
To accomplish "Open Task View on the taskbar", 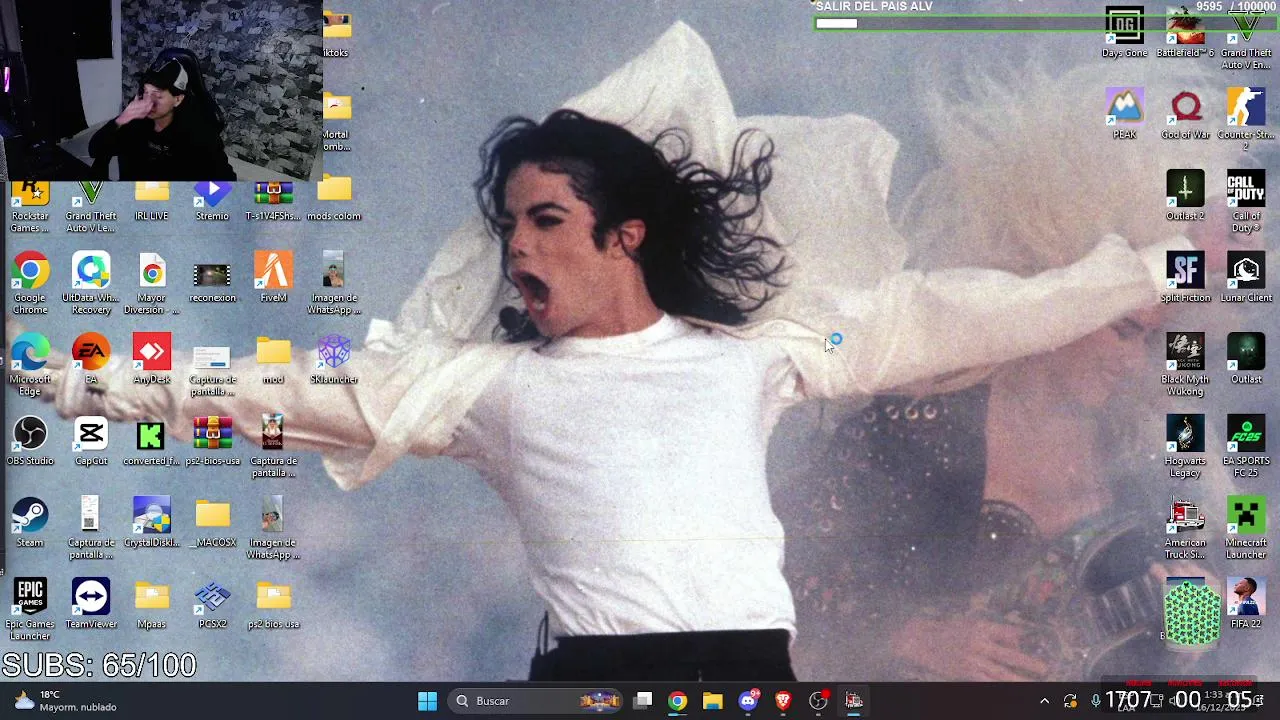I will click(x=643, y=701).
